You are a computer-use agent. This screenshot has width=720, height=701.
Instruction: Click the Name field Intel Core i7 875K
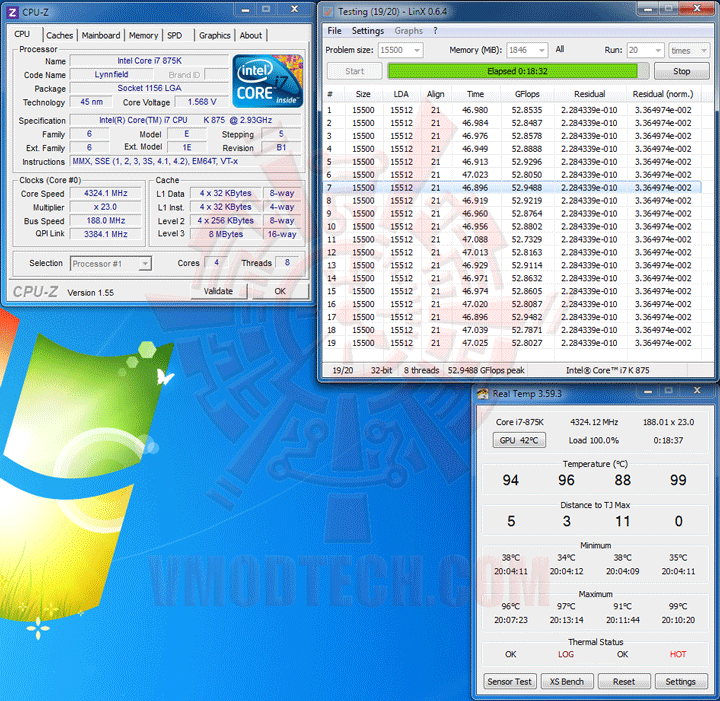point(149,61)
